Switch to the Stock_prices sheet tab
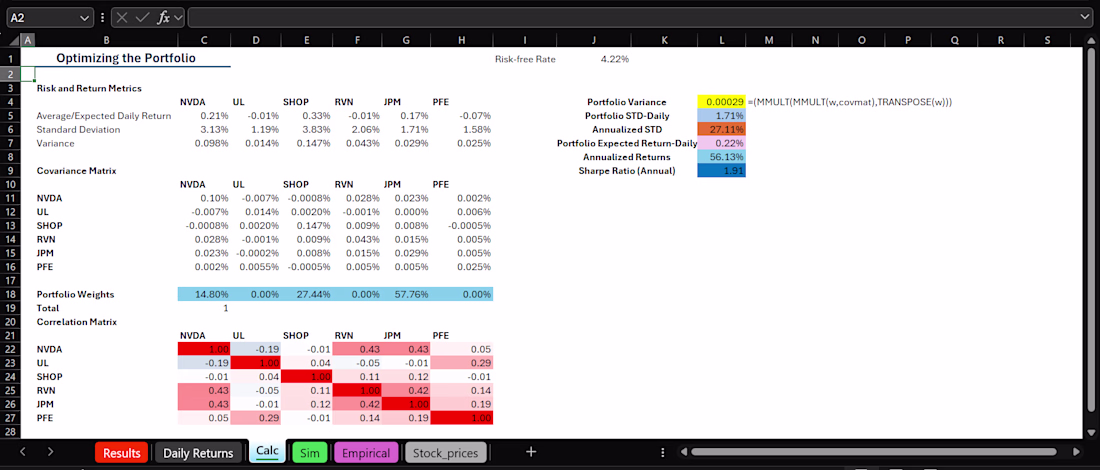Viewport: 1100px width, 470px height. click(x=445, y=453)
